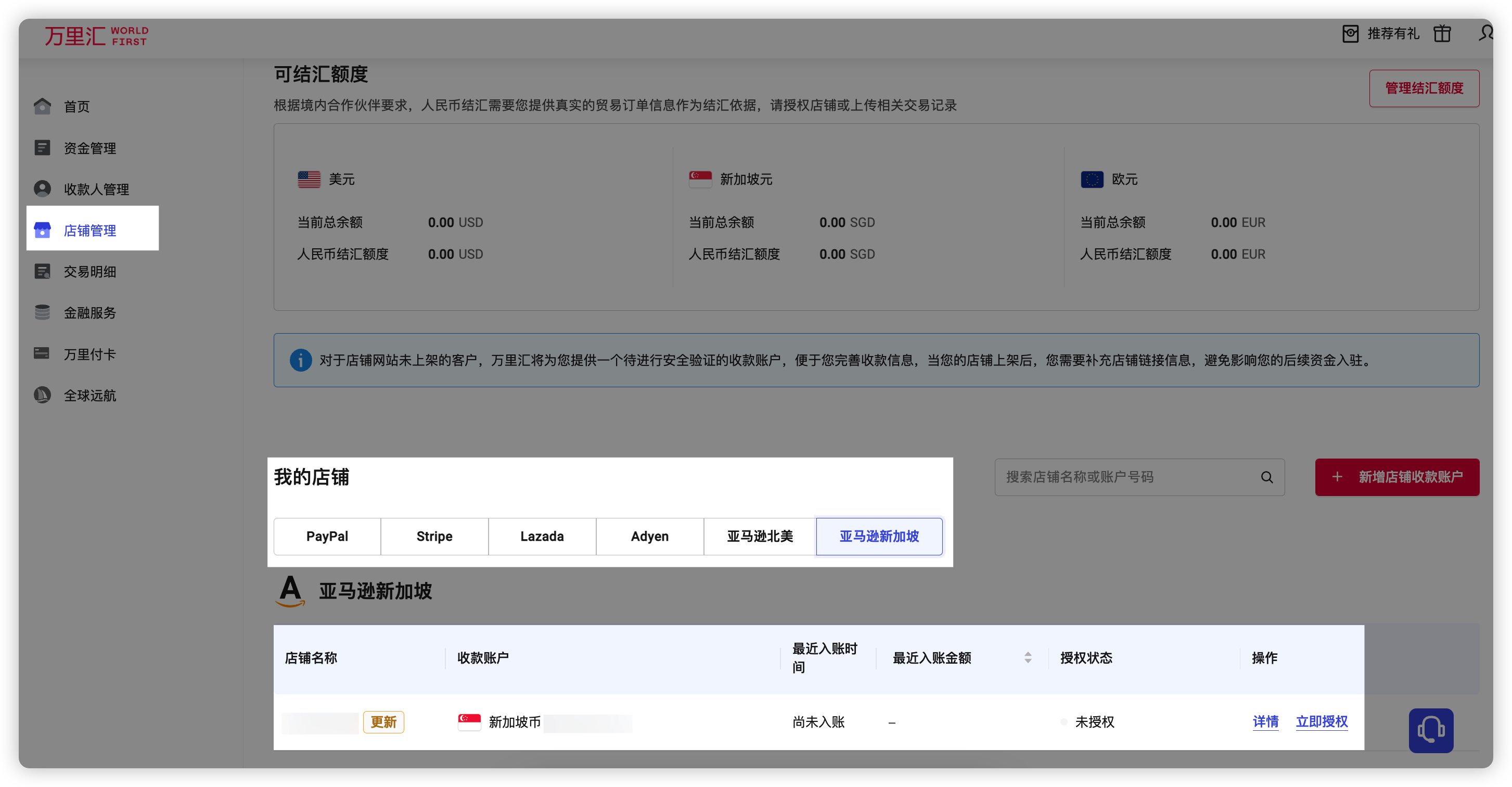Click the 管理结汇额度 button

1424,88
